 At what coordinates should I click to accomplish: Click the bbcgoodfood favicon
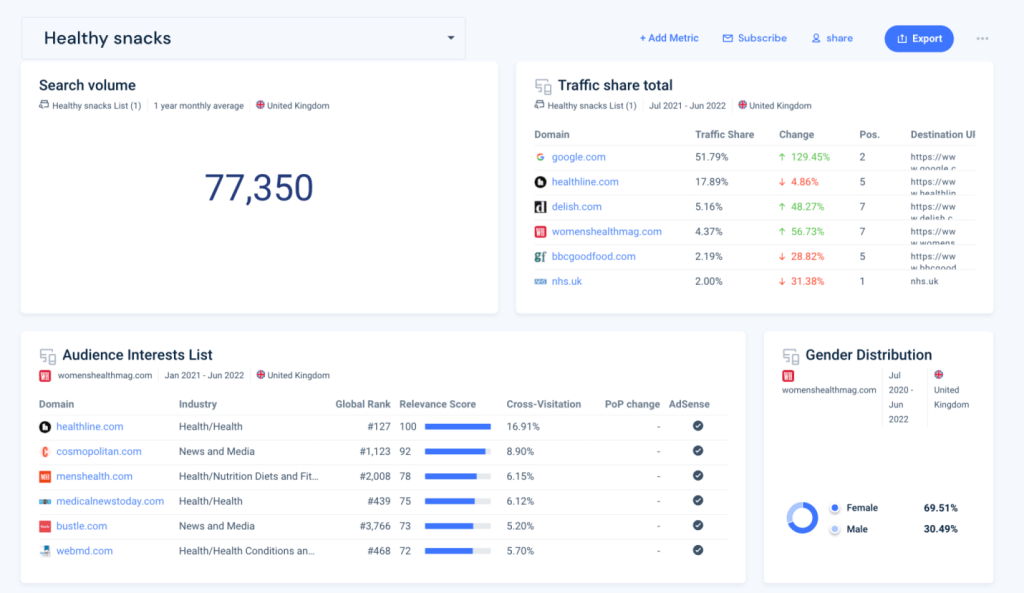[540, 257]
